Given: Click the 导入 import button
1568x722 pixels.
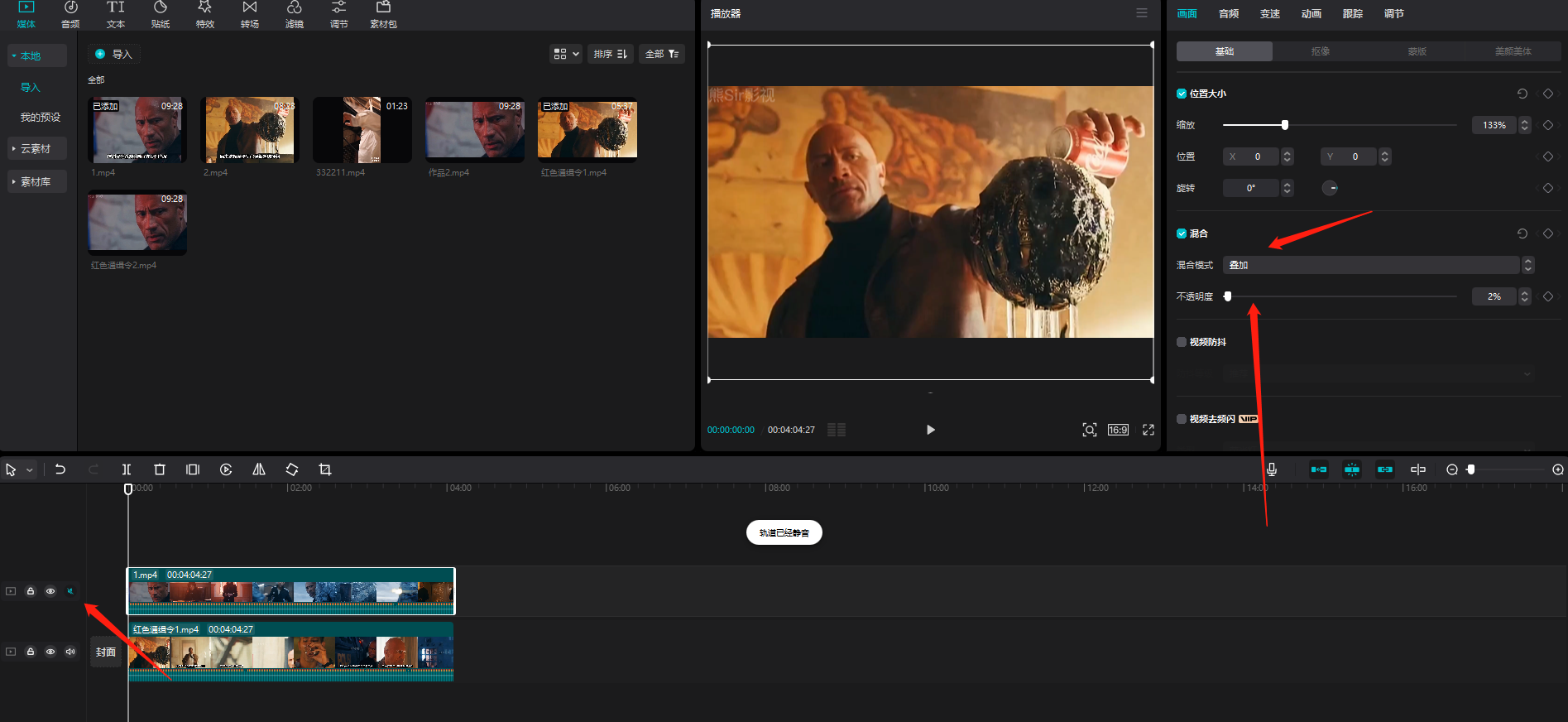Looking at the screenshot, I should [x=114, y=54].
